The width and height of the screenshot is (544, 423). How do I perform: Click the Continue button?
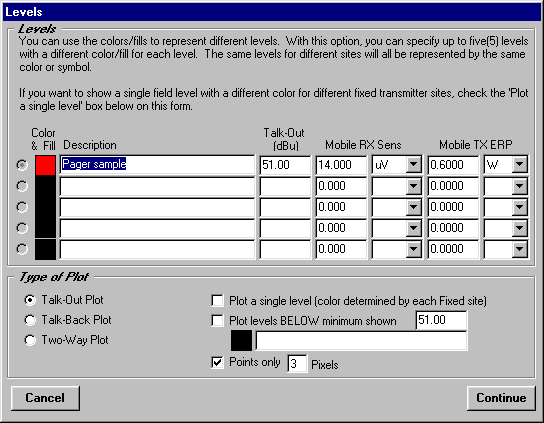pos(501,398)
